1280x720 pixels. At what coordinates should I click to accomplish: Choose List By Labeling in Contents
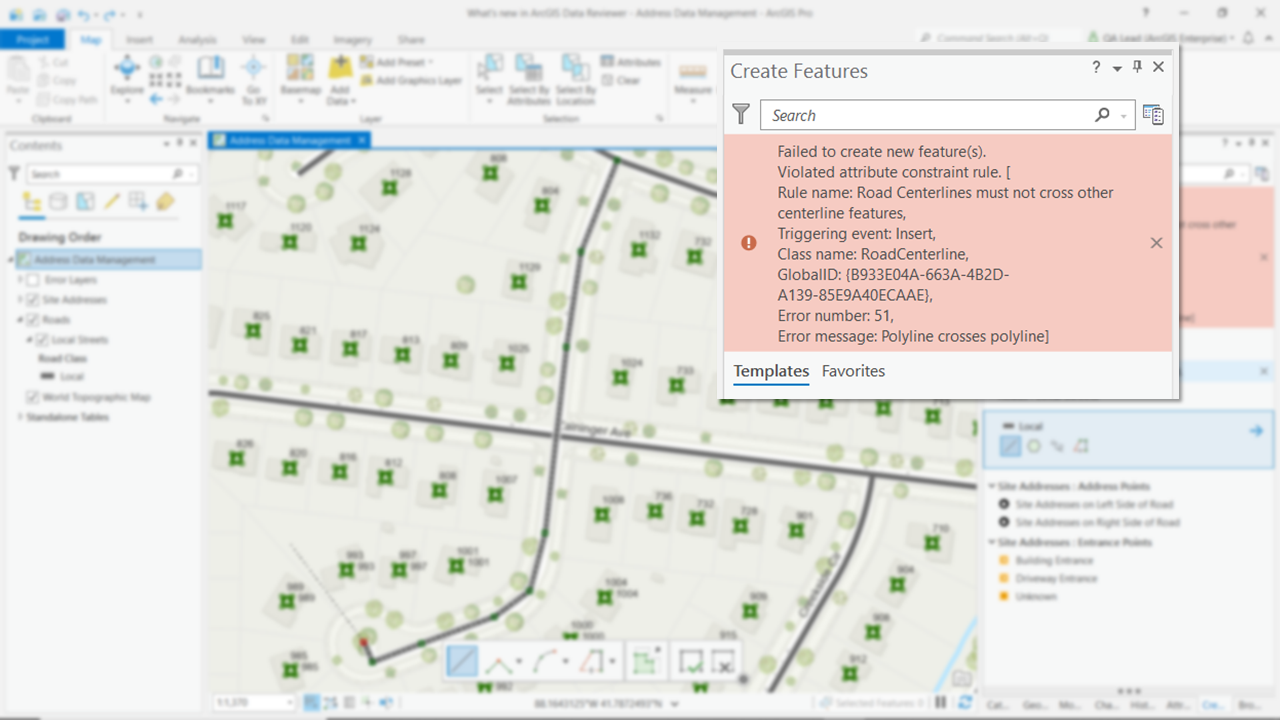(x=166, y=202)
